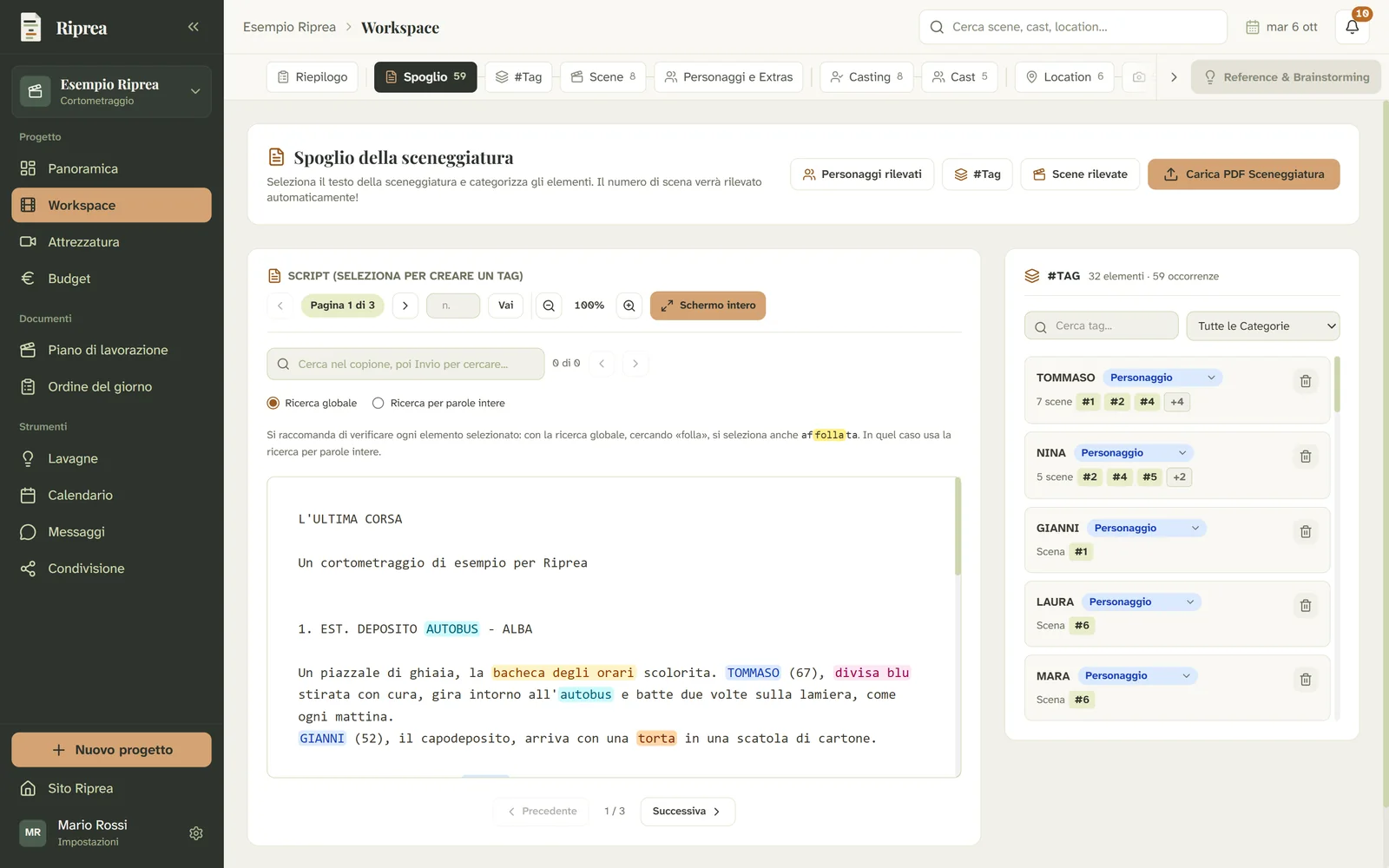
Task: Open Reference & Brainstorming
Action: point(1286,77)
